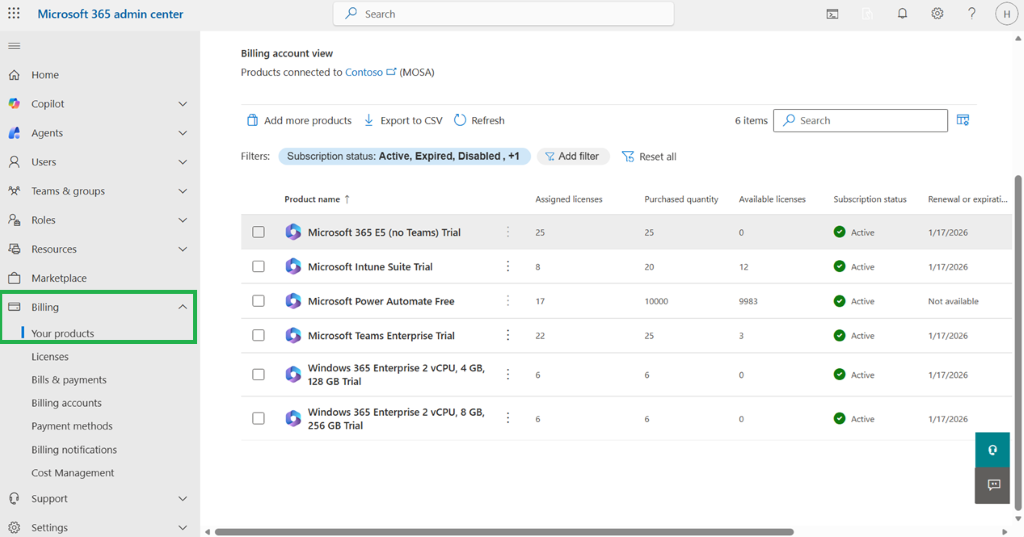Select the Microsoft Power Automate Free checkbox
This screenshot has height=537, width=1024.
[x=258, y=301]
